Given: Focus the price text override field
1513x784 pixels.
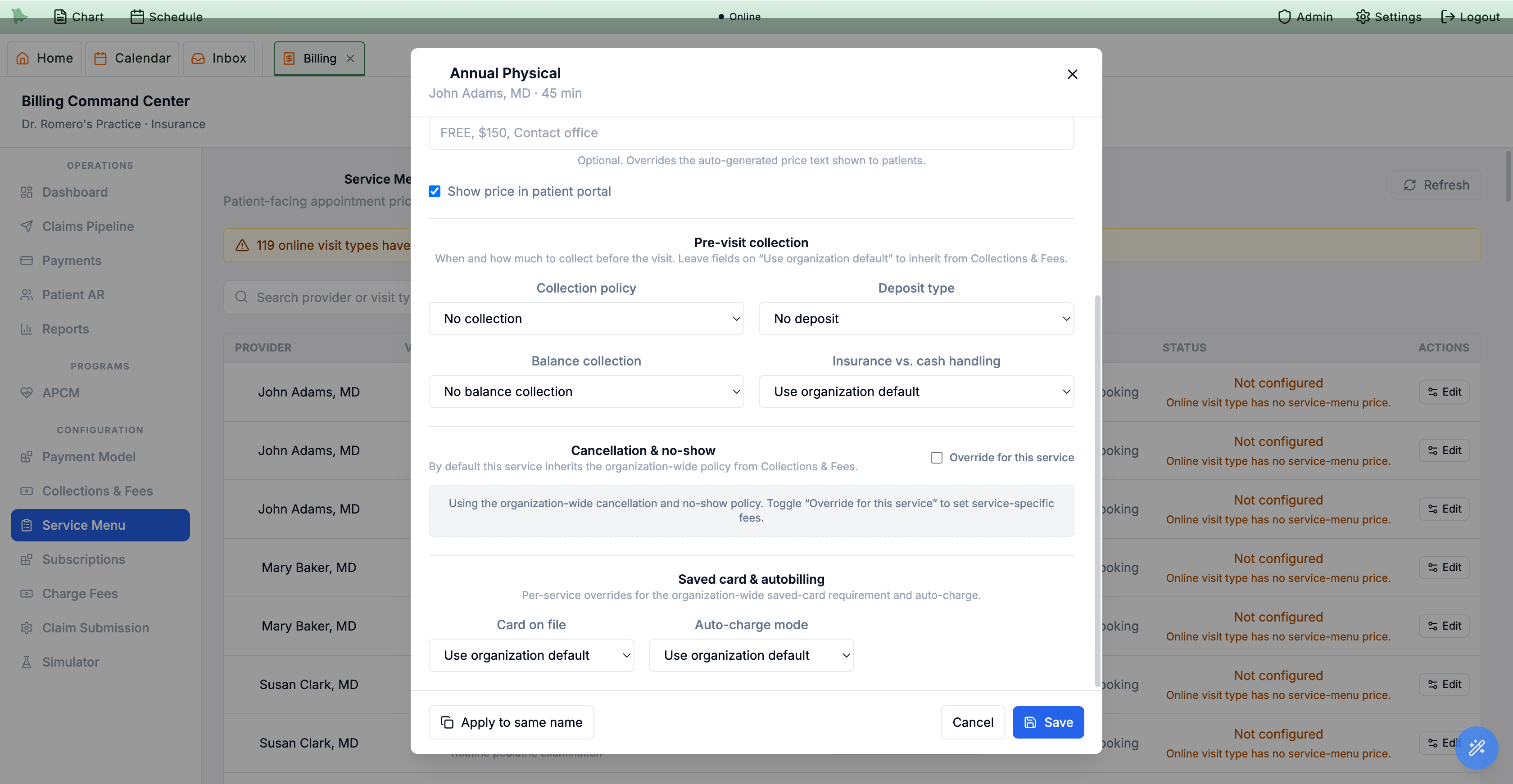Looking at the screenshot, I should [751, 133].
